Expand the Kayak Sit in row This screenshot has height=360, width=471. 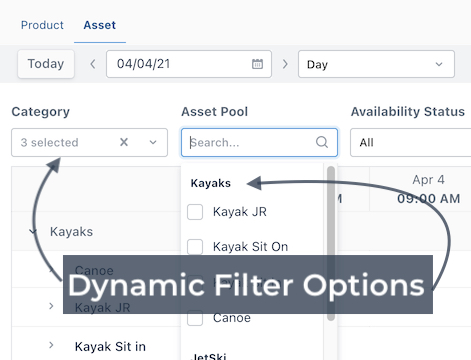[51, 345]
